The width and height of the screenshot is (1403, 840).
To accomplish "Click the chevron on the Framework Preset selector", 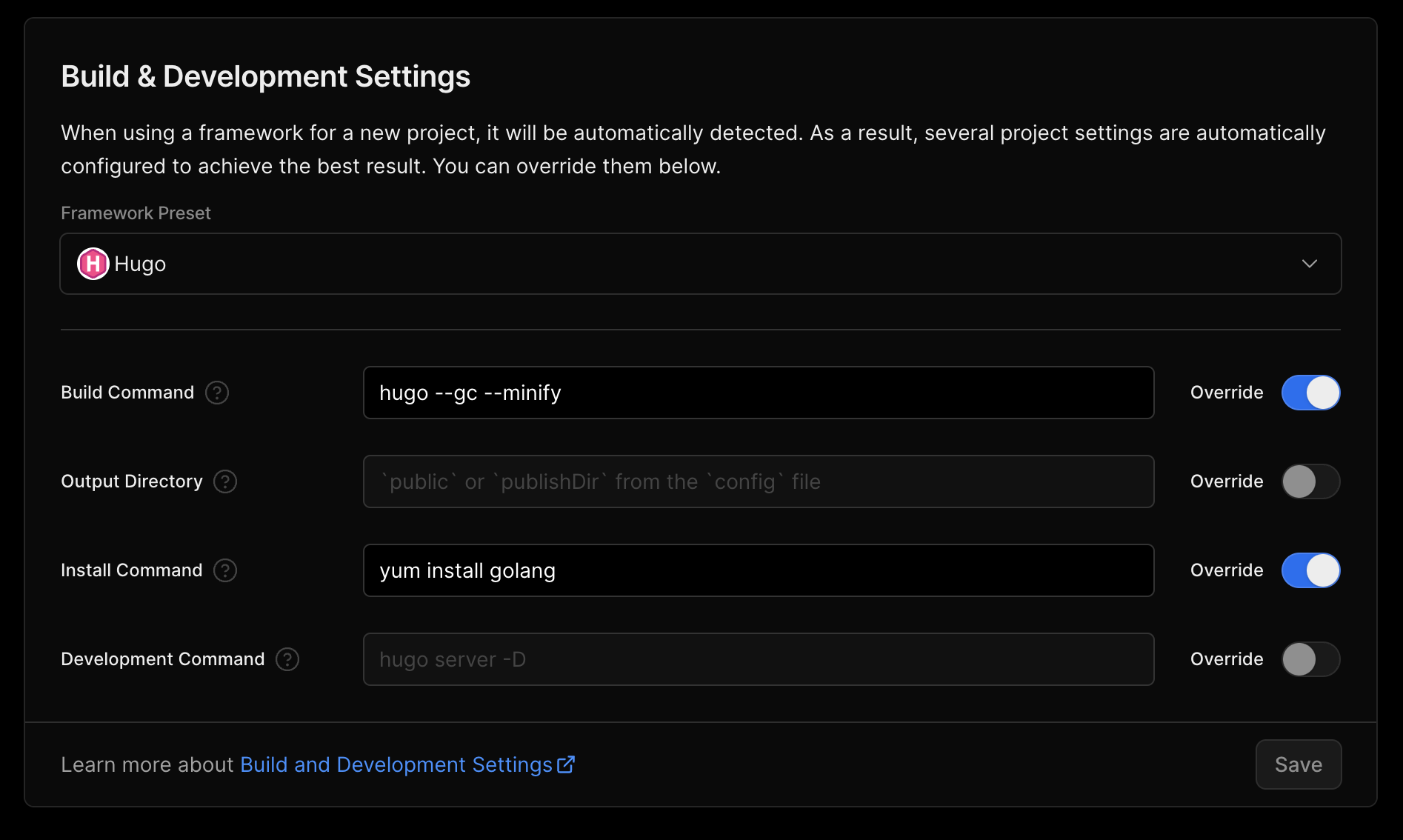I will 1310,263.
